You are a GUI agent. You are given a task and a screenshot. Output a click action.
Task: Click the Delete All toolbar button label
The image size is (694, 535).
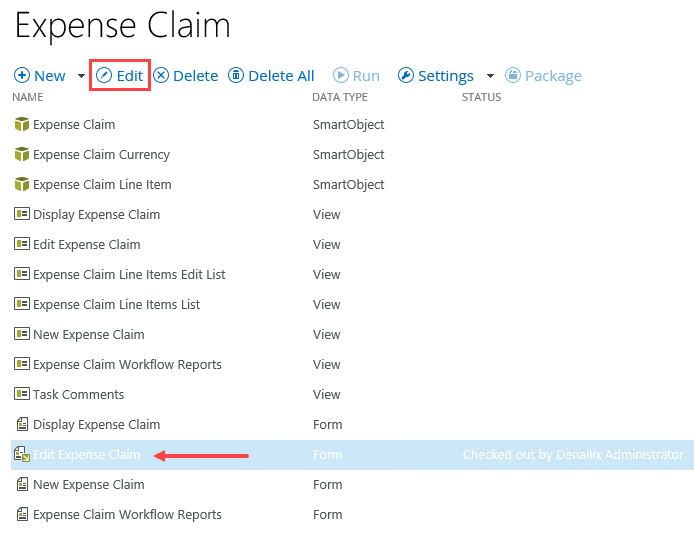[x=281, y=76]
